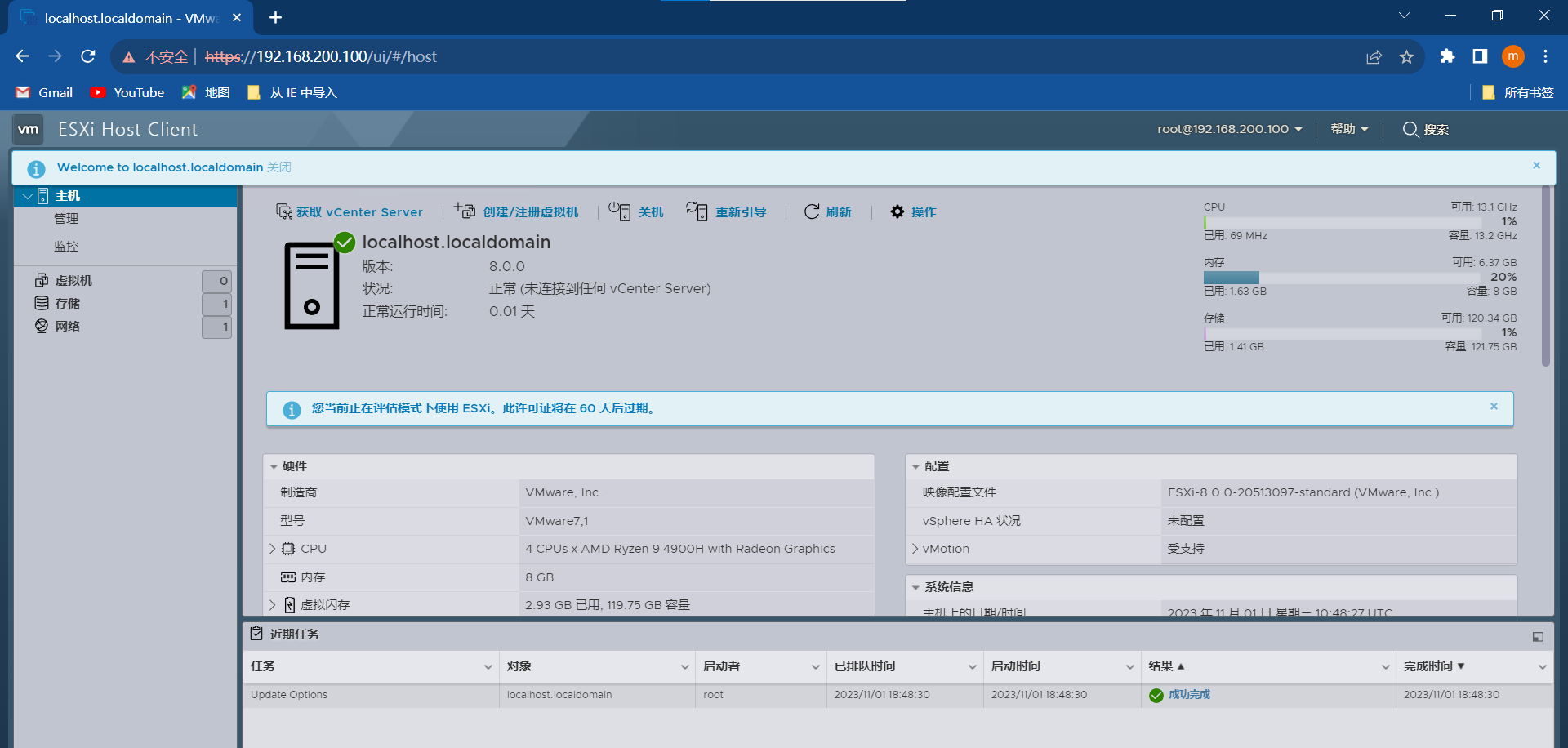Expand the Virtual Flash (虚拟闪存) row
The width and height of the screenshot is (1568, 748).
(273, 605)
